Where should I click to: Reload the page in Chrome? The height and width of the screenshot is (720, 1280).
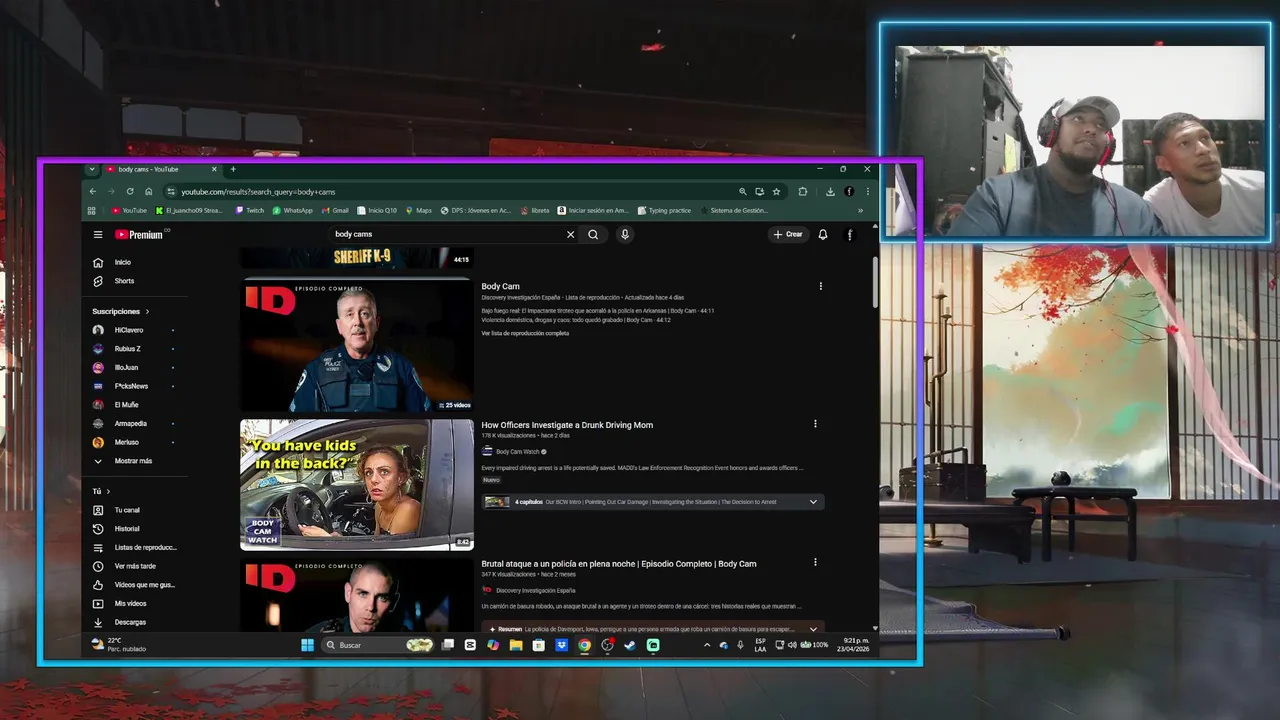pos(130,191)
